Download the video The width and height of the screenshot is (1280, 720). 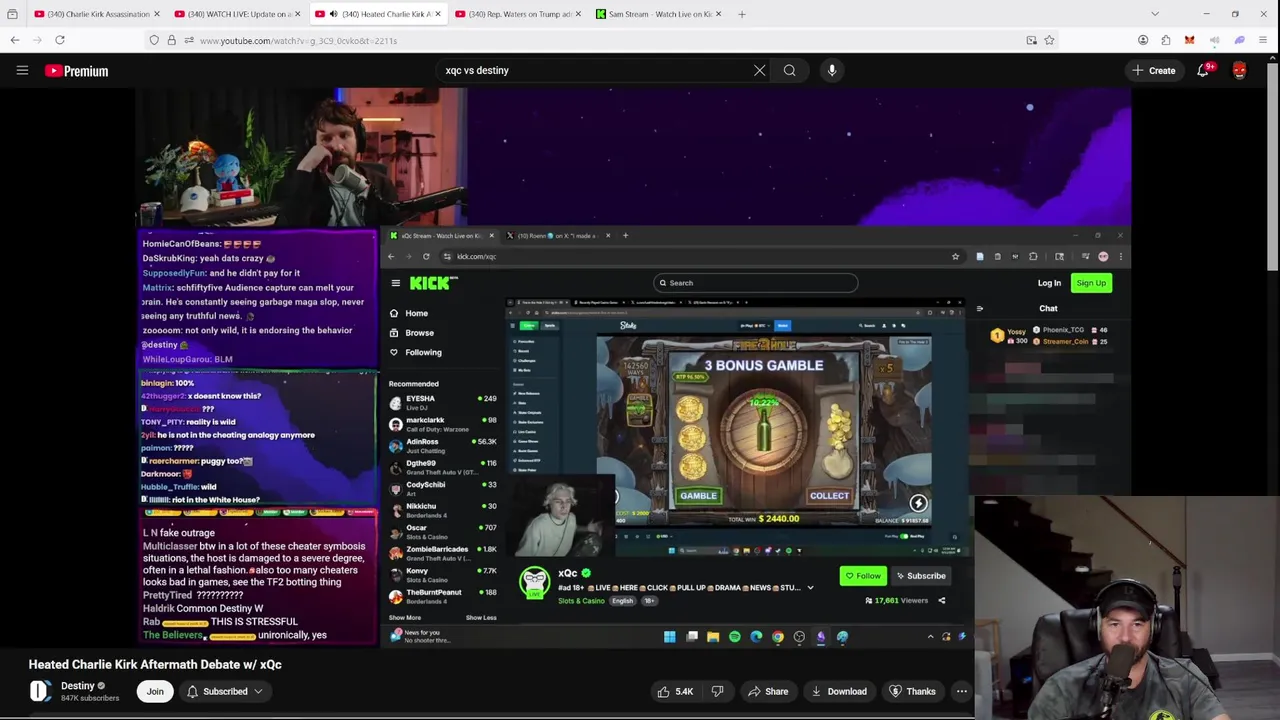[x=838, y=691]
